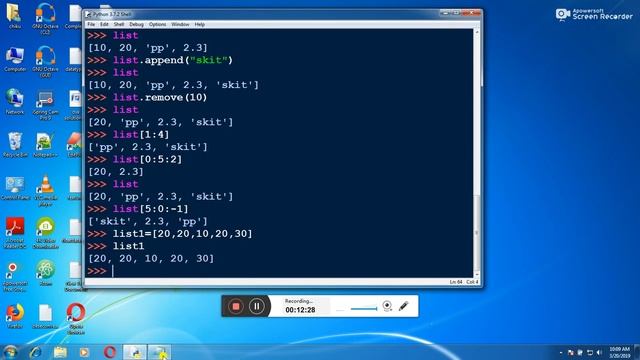Pause the screen recording

coord(256,306)
